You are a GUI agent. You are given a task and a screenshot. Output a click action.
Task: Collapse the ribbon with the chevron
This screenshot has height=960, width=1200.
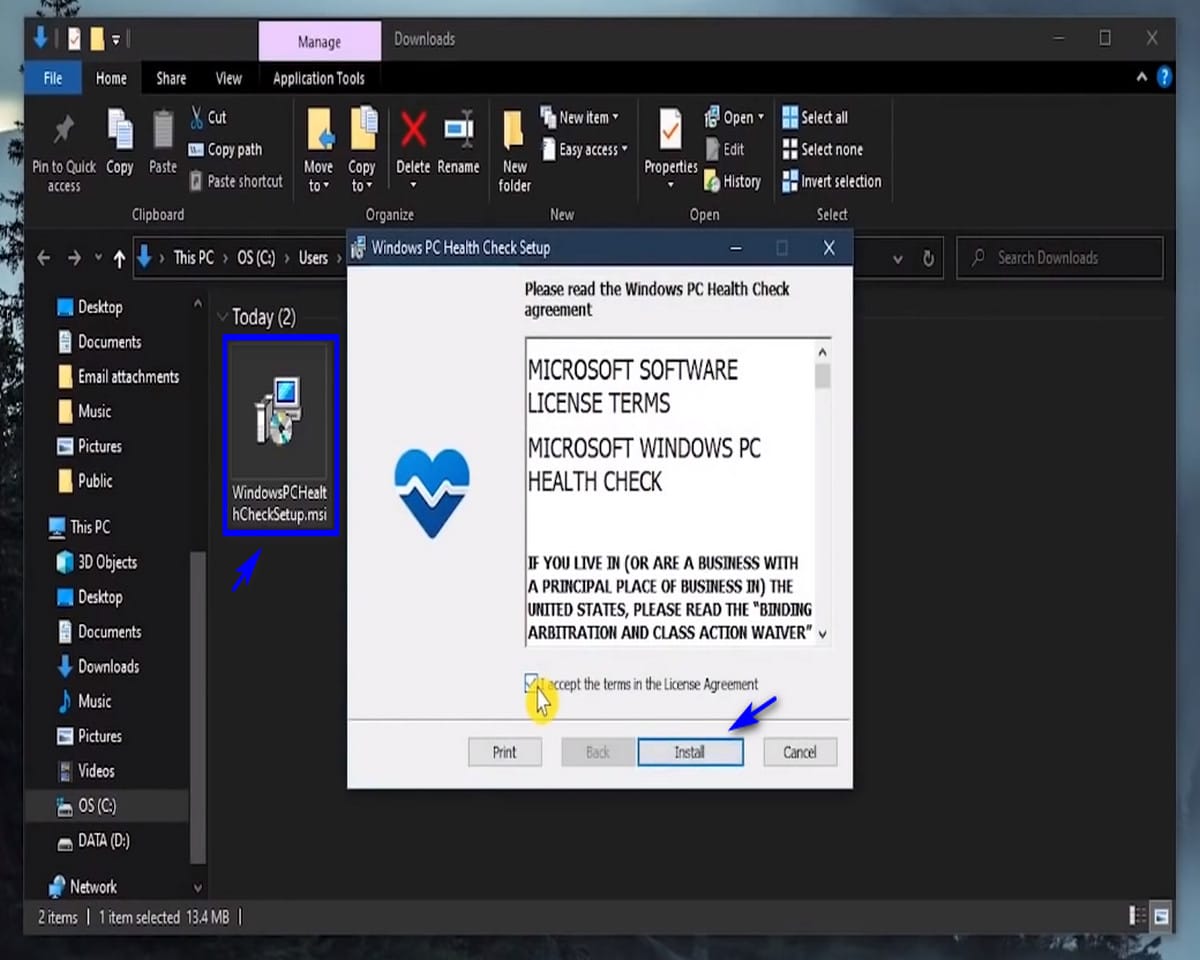pyautogui.click(x=1143, y=77)
